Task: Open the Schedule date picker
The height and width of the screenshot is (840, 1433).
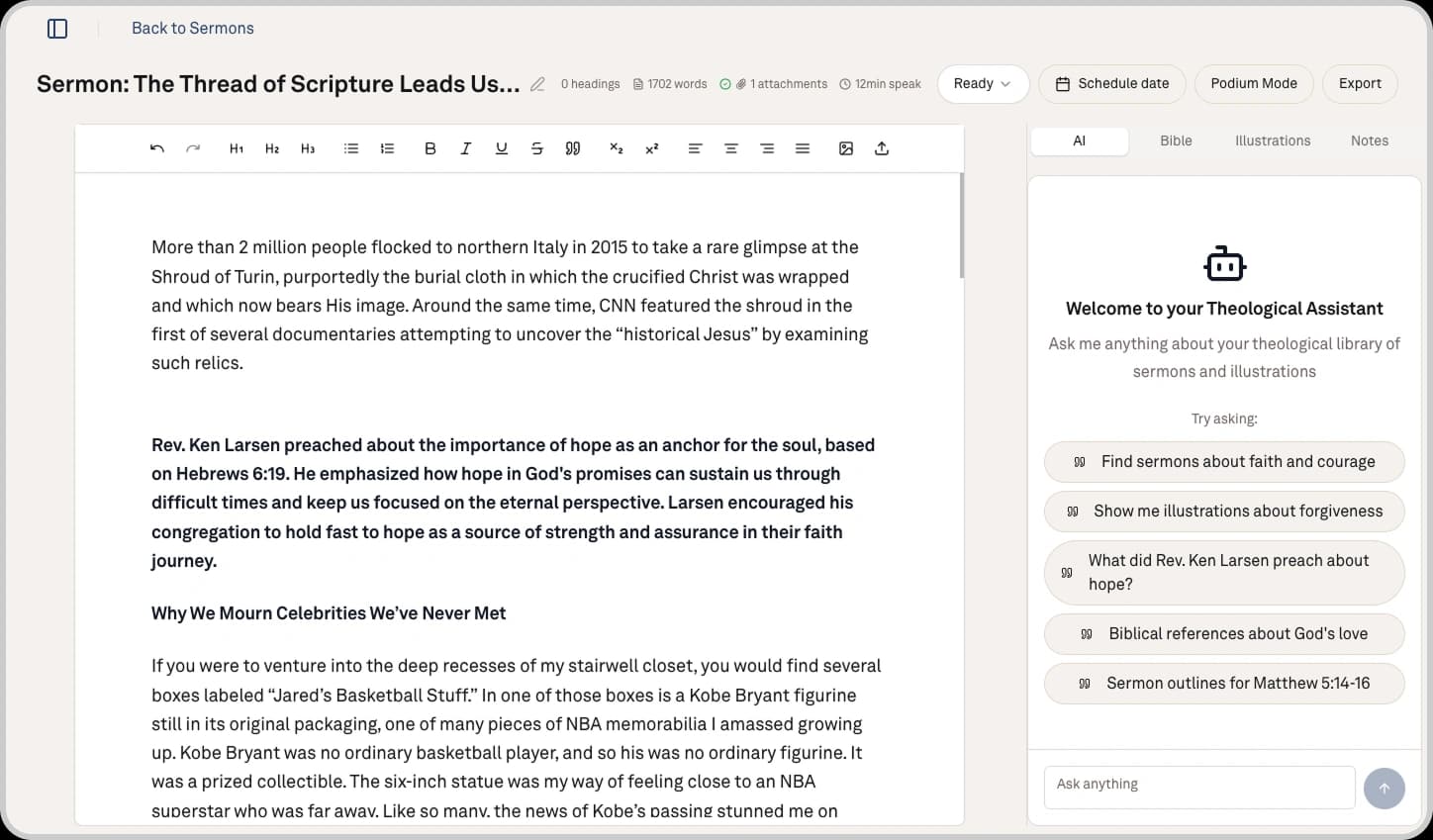Action: coord(1112,84)
